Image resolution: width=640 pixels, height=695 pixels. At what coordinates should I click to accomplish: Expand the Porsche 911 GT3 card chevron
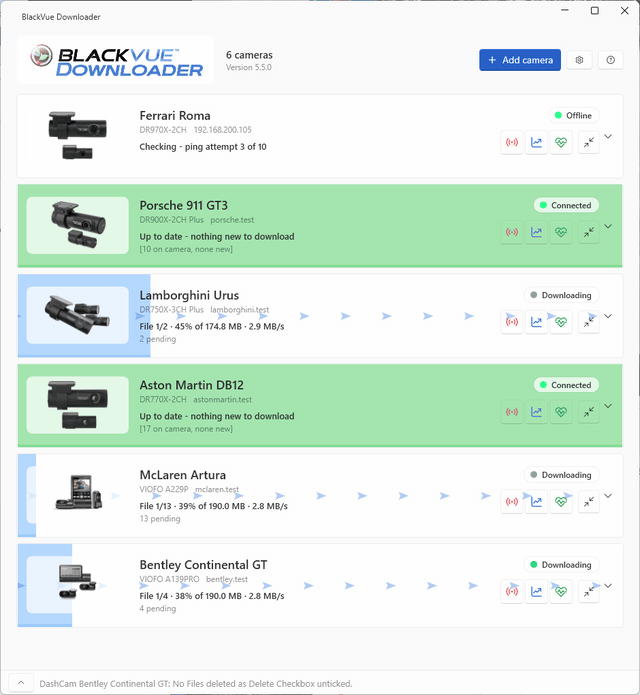click(608, 226)
